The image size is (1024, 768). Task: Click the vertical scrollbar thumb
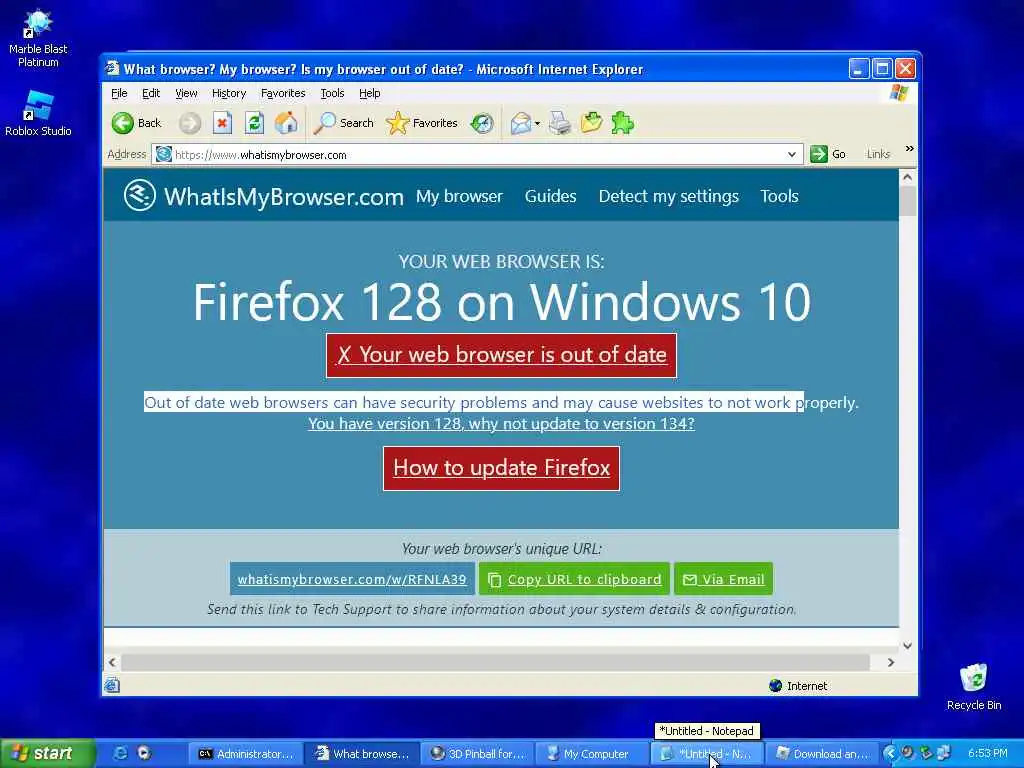click(x=908, y=201)
